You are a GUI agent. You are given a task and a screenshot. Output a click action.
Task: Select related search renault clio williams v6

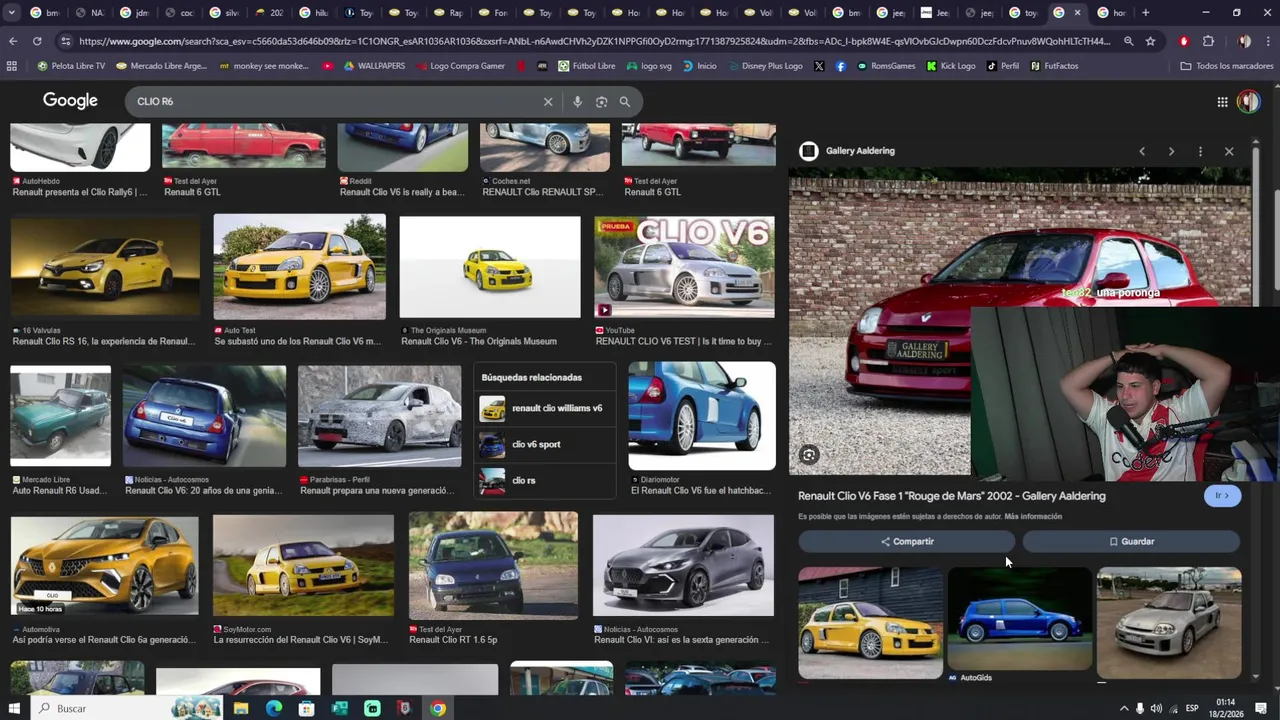(545, 408)
